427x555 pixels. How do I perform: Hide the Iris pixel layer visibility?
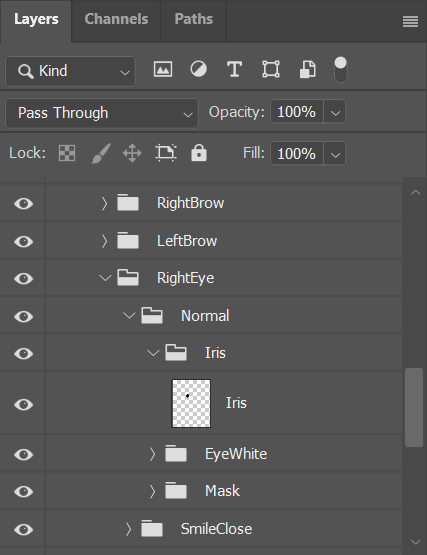(x=24, y=404)
